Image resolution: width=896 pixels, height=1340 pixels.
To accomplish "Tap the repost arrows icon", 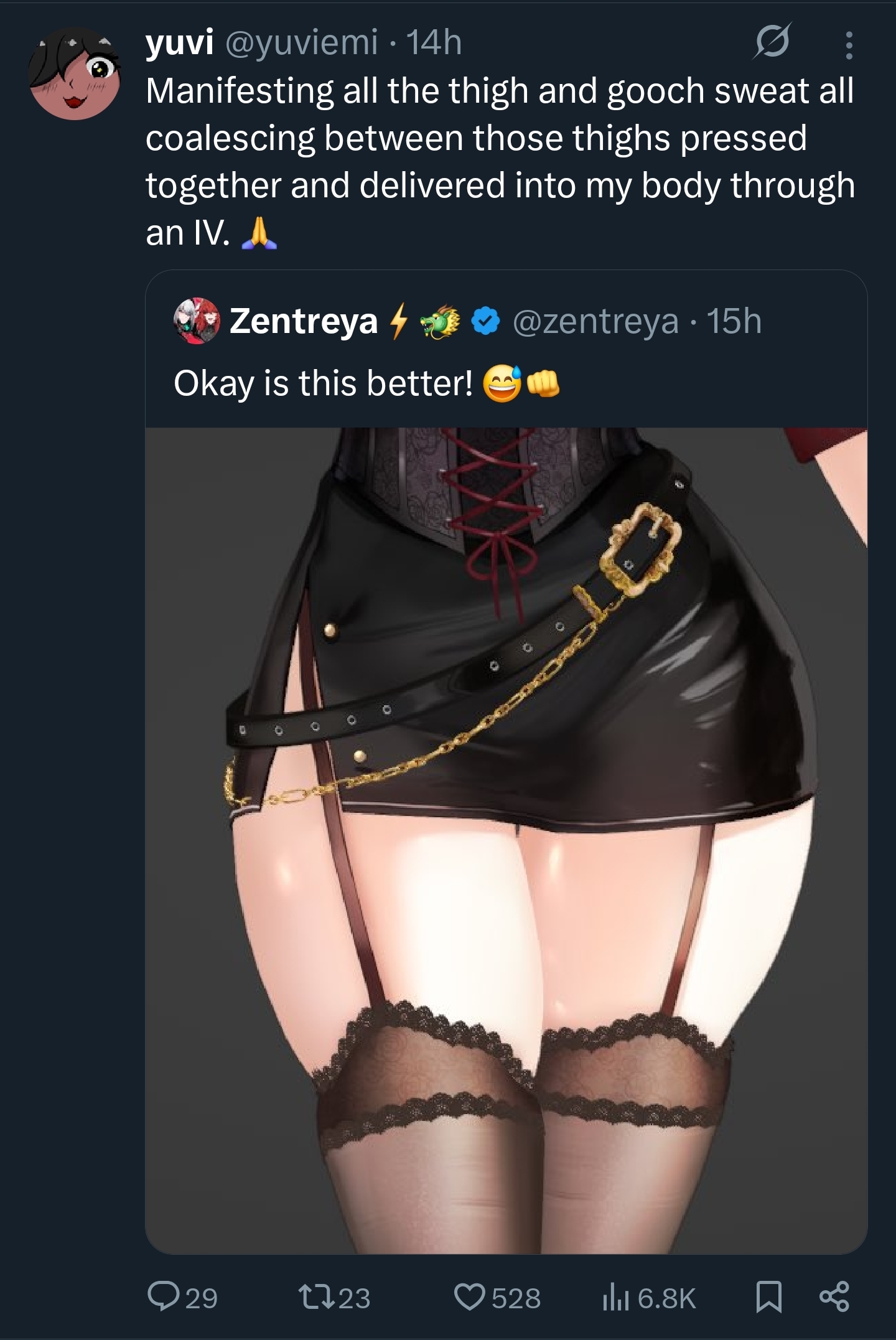I will coord(316,1297).
